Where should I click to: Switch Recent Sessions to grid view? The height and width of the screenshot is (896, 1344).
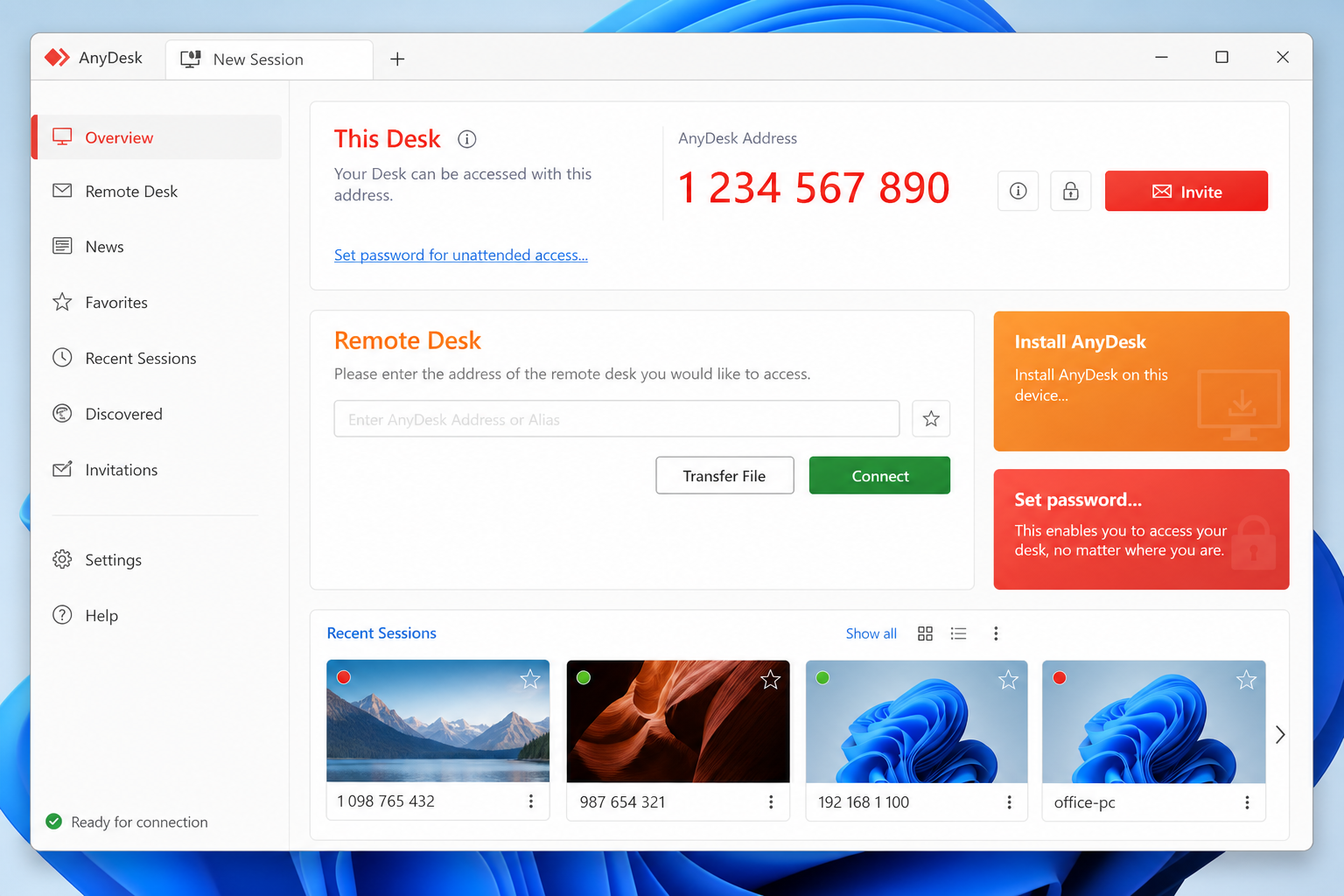click(x=925, y=633)
